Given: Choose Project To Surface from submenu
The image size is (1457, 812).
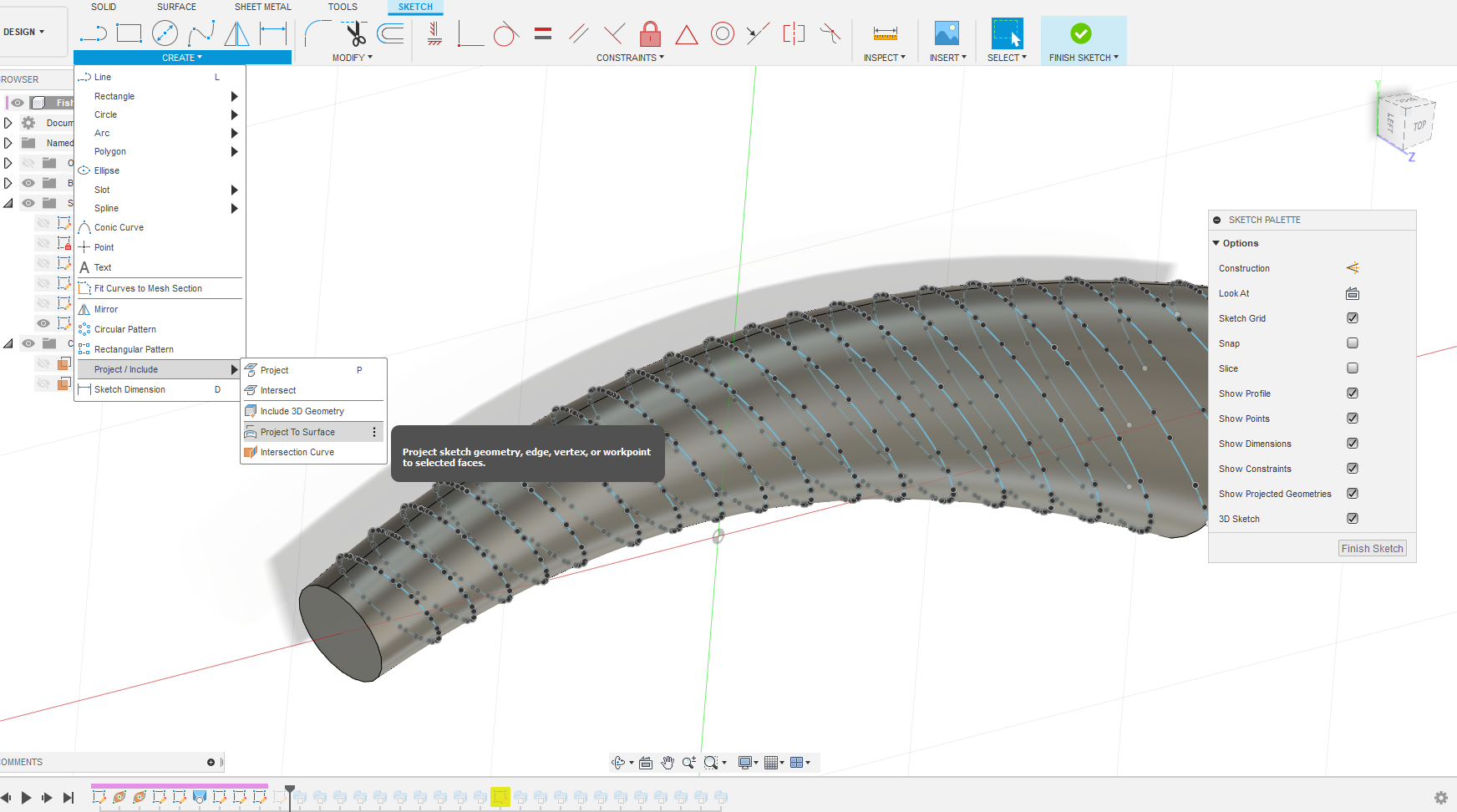Looking at the screenshot, I should 312,432.
